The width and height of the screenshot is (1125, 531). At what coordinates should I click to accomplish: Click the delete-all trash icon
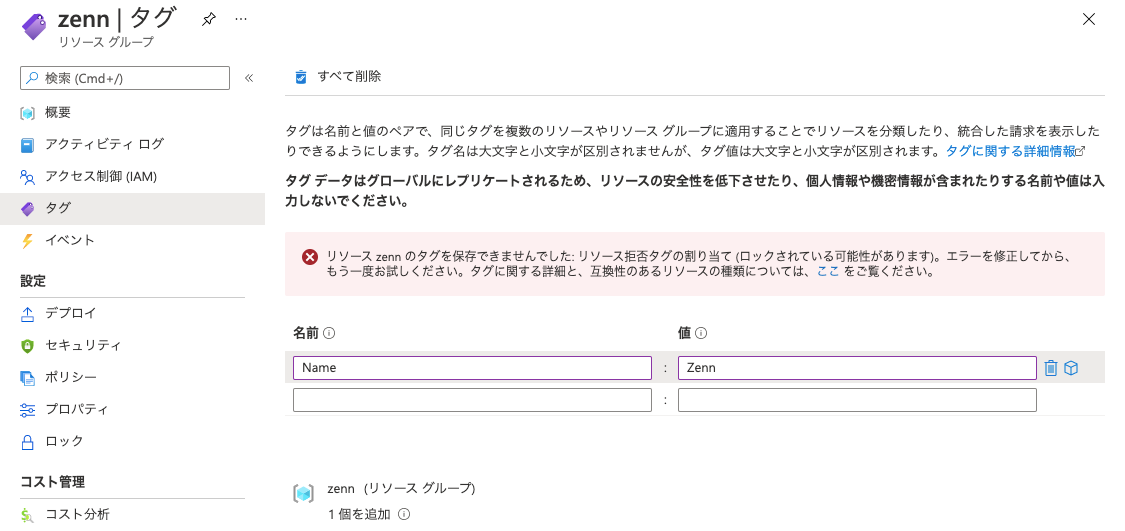(x=301, y=77)
